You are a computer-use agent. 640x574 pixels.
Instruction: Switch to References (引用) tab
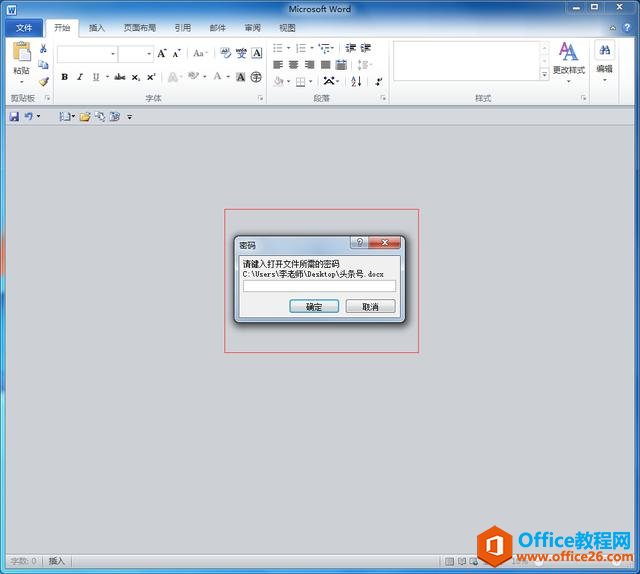(x=182, y=28)
